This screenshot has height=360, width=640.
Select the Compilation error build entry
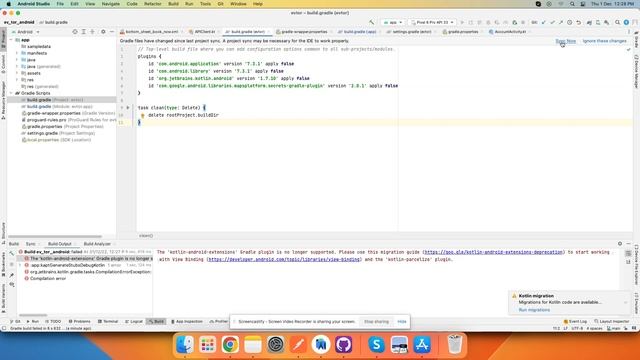pos(45,278)
